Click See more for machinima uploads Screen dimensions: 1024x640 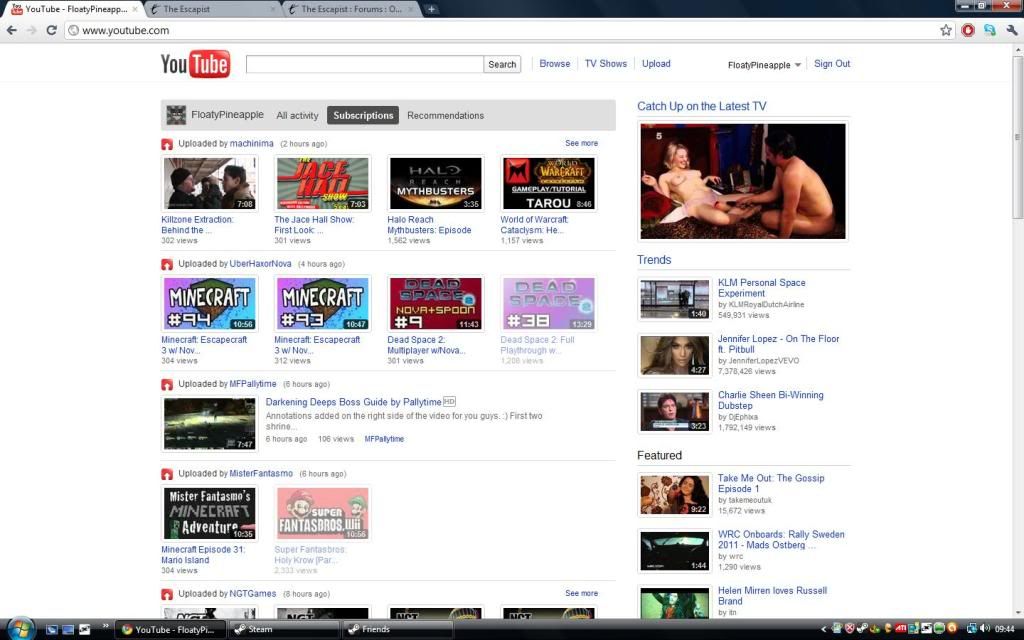point(581,143)
